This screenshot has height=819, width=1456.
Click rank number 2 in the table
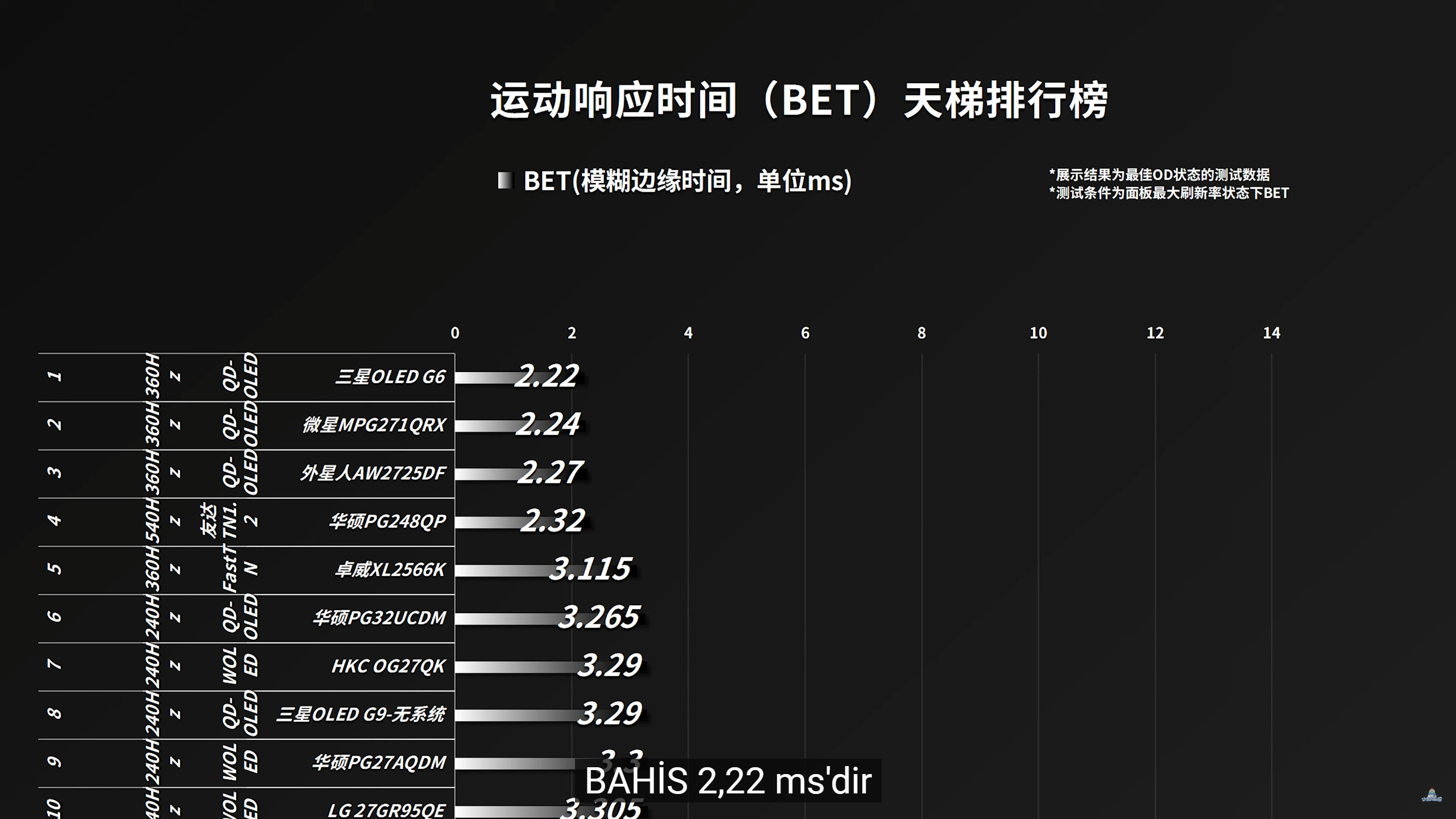[54, 425]
